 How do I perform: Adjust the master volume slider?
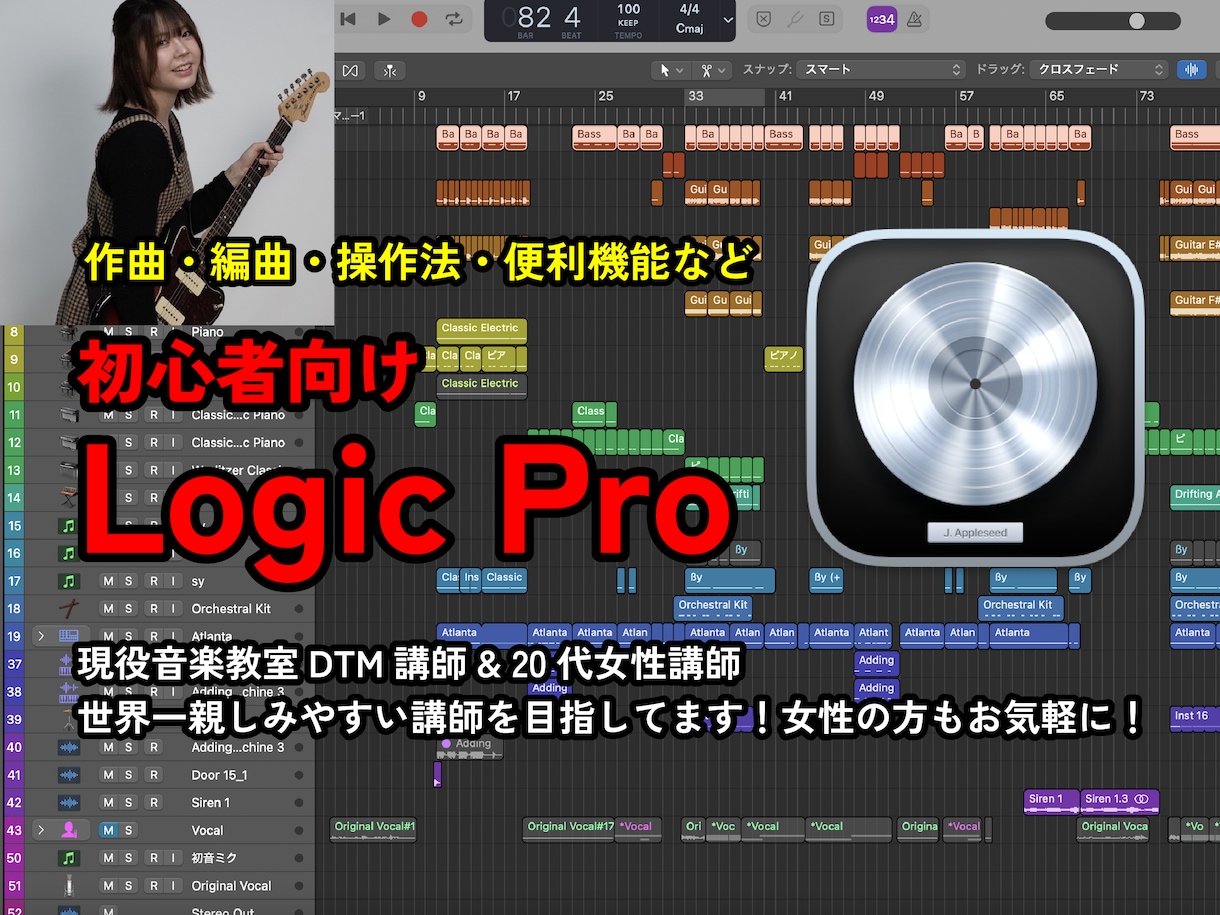tap(1112, 20)
